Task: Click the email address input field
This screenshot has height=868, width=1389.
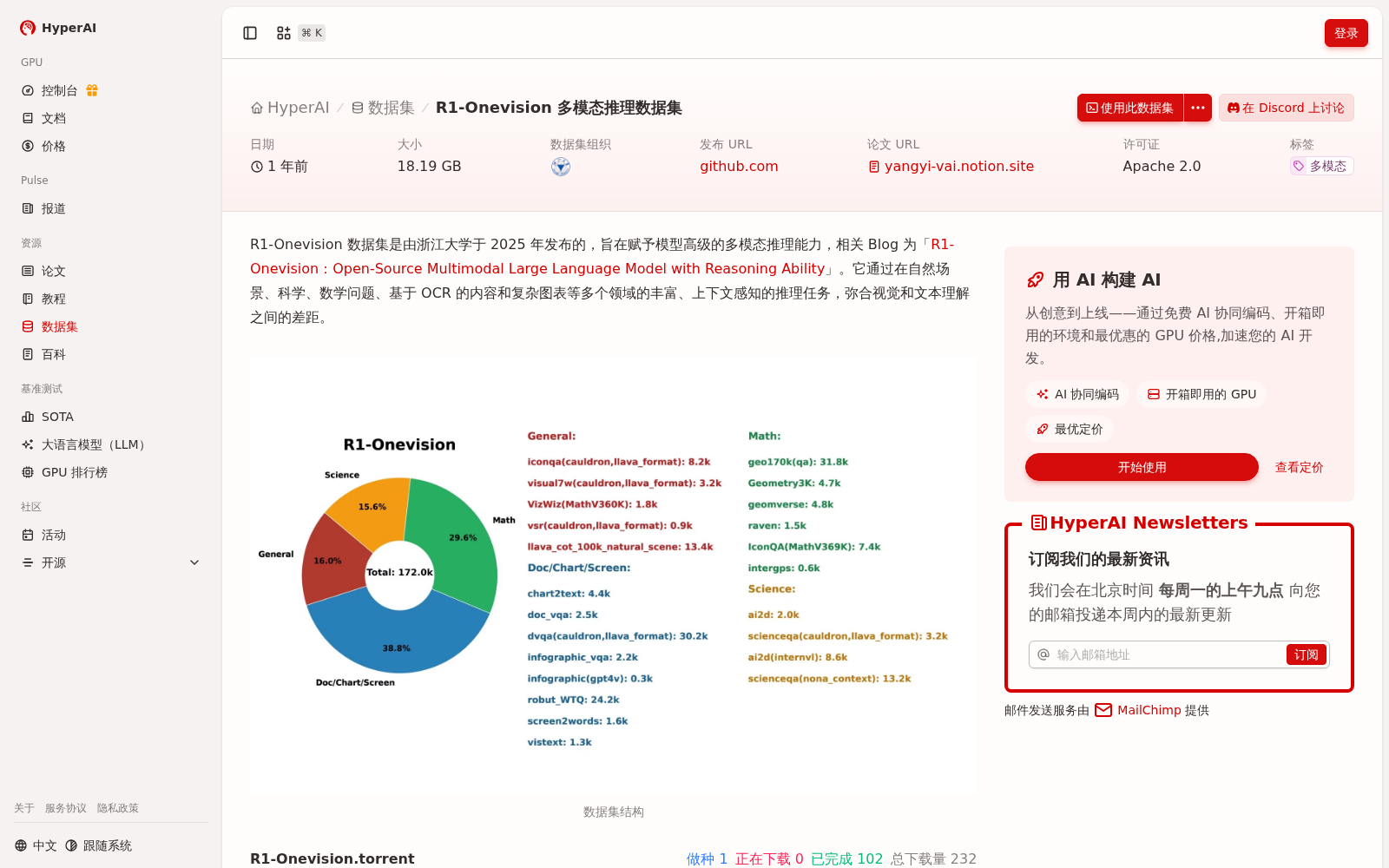Action: tap(1168, 654)
